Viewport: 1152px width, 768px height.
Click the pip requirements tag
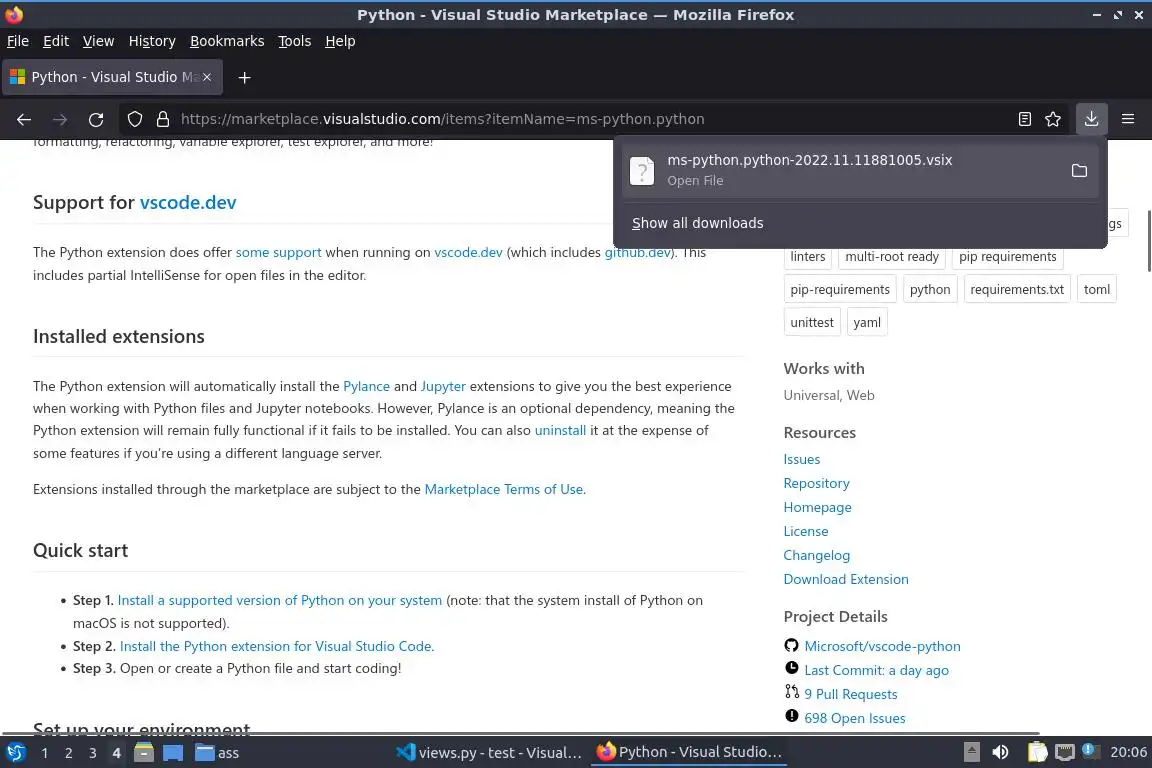click(1007, 256)
